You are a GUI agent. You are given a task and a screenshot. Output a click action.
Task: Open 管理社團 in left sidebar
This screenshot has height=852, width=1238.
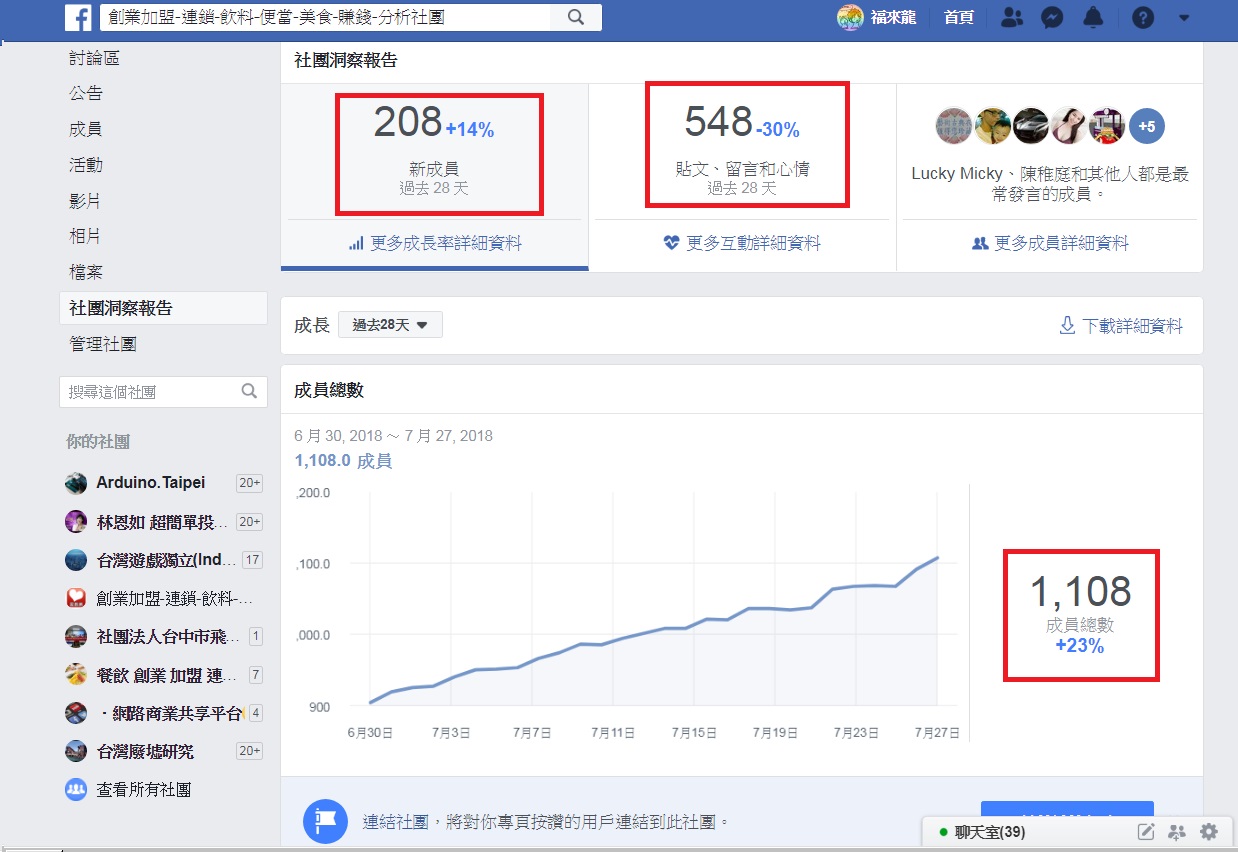(103, 344)
